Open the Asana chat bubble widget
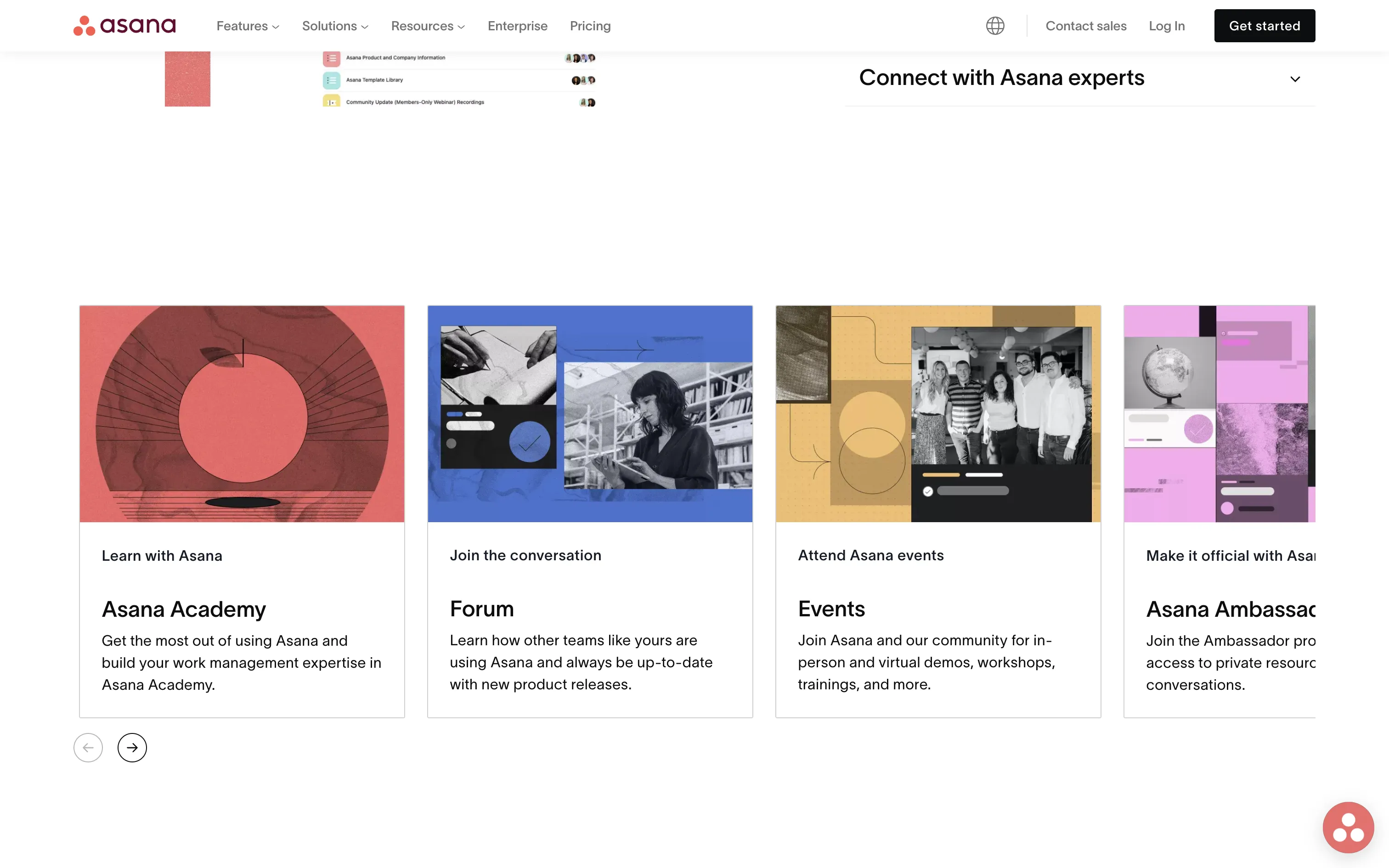The width and height of the screenshot is (1389, 868). pyautogui.click(x=1348, y=827)
